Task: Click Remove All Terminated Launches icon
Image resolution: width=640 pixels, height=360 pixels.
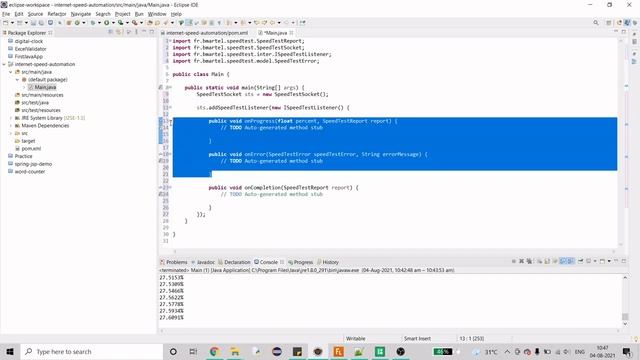Action: tap(529, 261)
